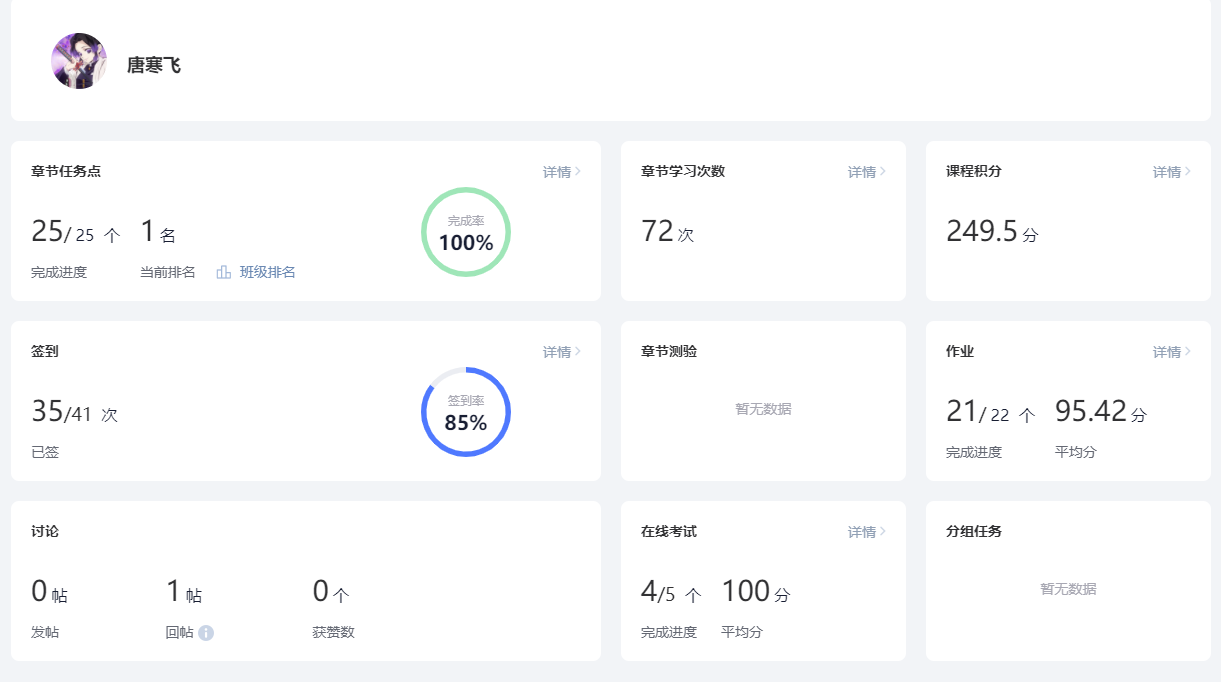Open 详情 for 课程积分 card
This screenshot has width=1221, height=682.
pos(1172,172)
